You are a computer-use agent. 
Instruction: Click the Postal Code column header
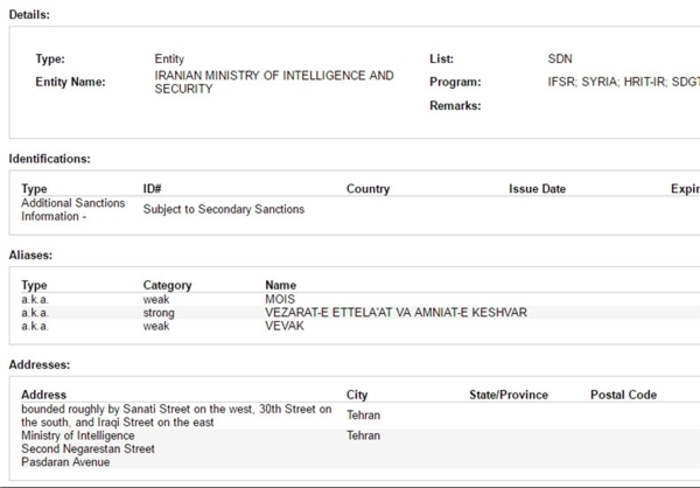pos(623,394)
